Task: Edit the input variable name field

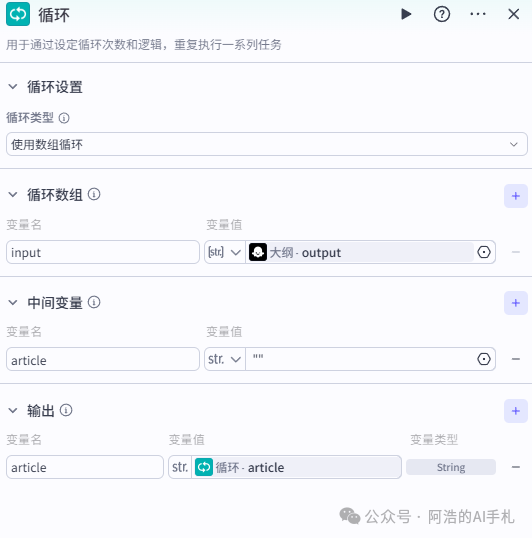Action: click(x=103, y=252)
